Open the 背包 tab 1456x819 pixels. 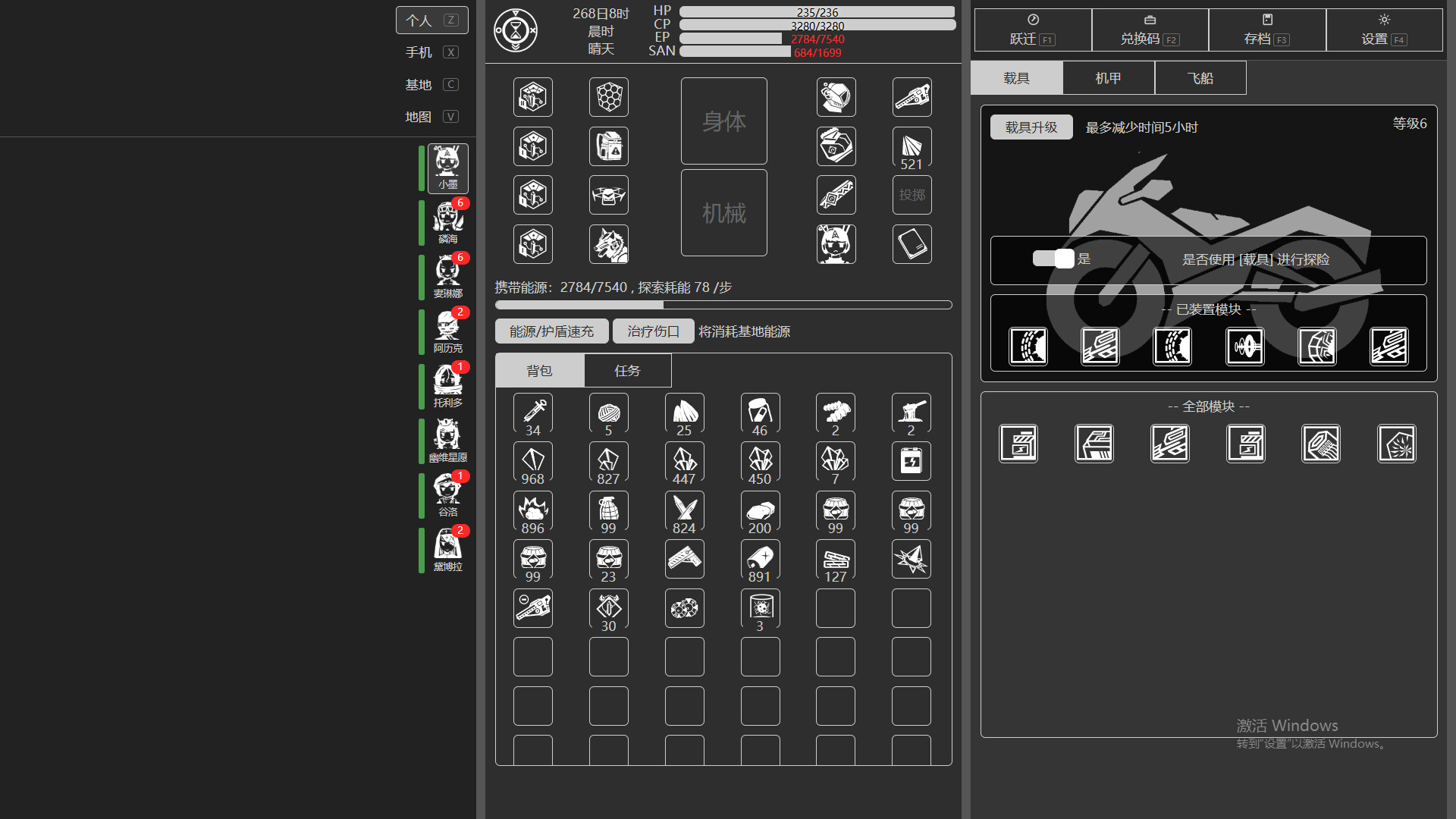539,370
